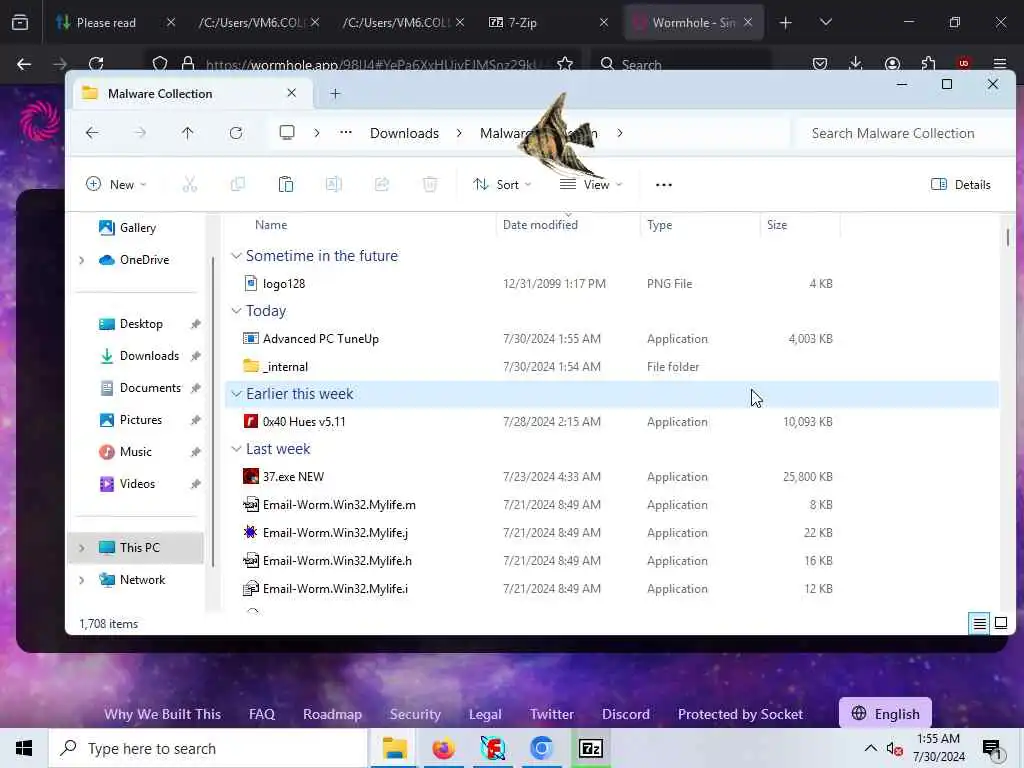Screen dimensions: 1024x768
Task: Open Downloads in quick access
Action: click(x=150, y=356)
